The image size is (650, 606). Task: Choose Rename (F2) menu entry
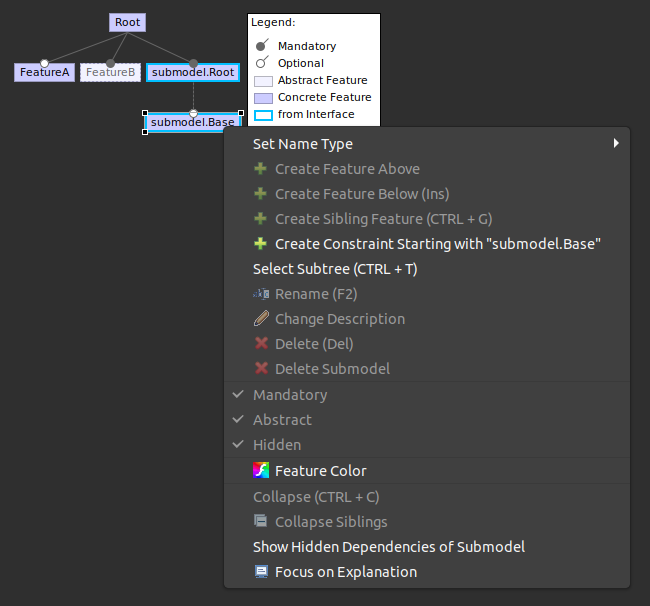click(427, 294)
